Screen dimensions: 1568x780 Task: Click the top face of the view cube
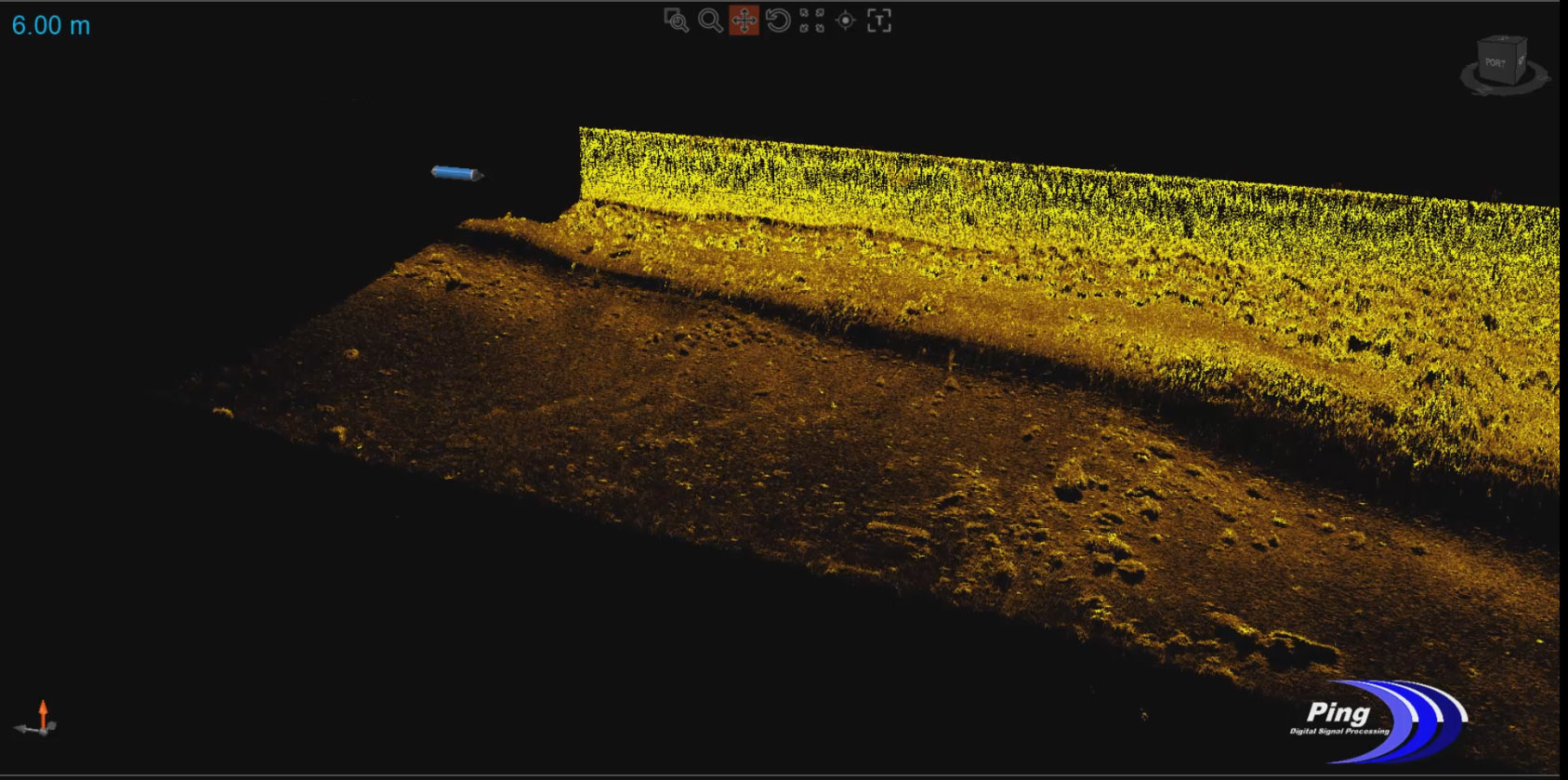click(1505, 42)
